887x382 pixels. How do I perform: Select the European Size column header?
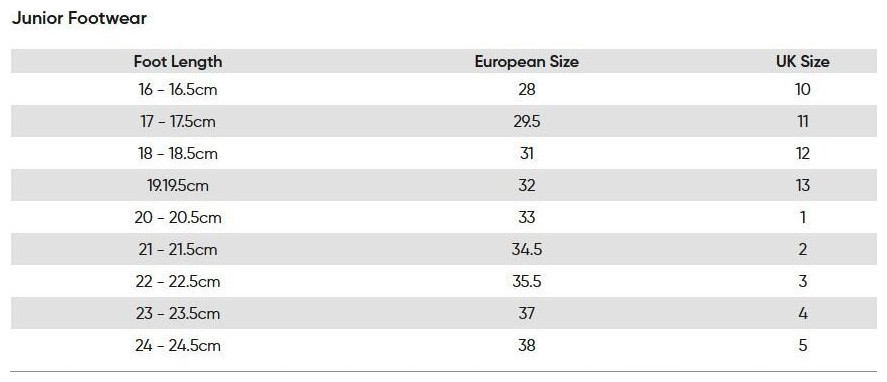click(527, 61)
